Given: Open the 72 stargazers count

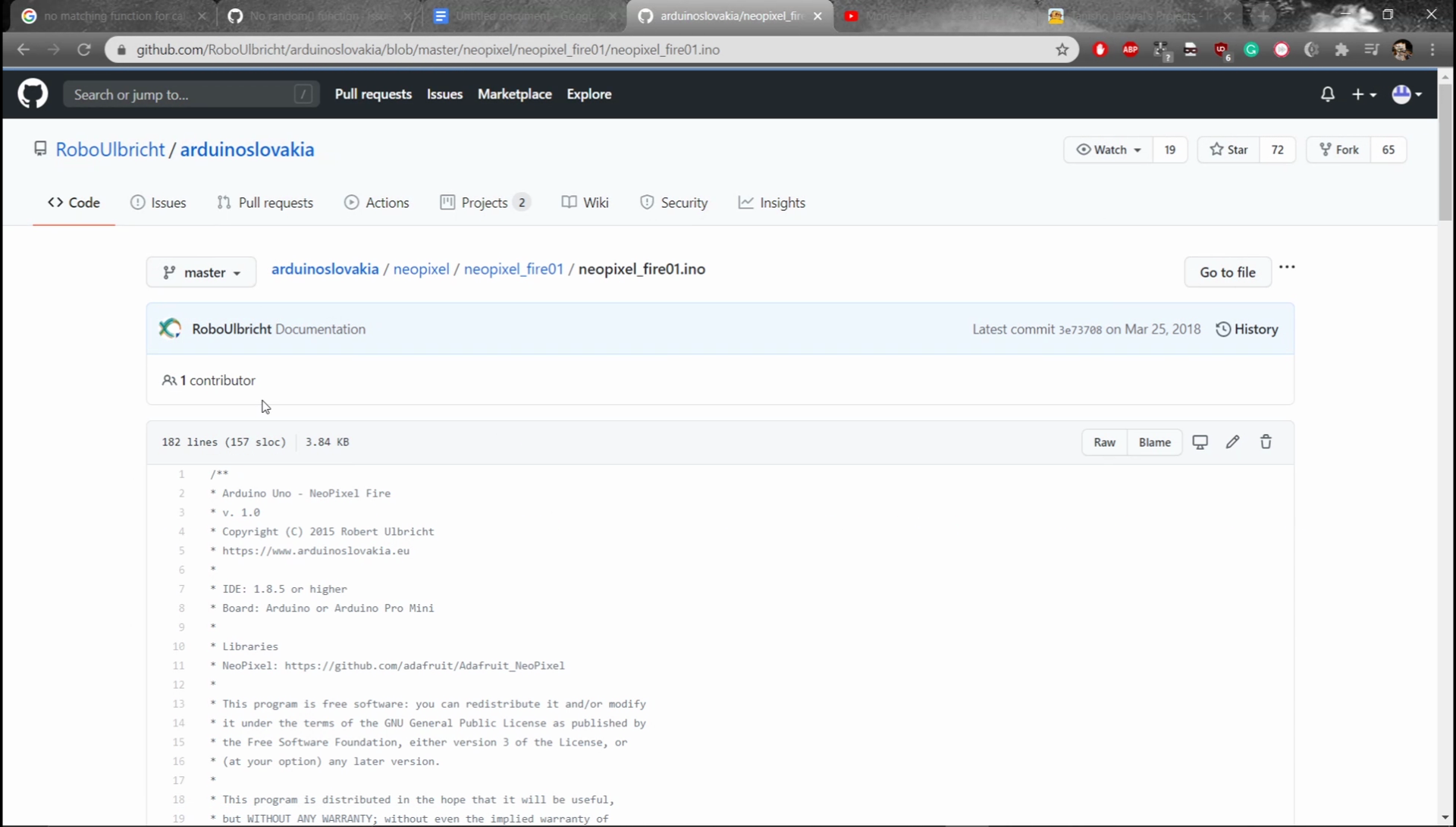Looking at the screenshot, I should (x=1277, y=149).
